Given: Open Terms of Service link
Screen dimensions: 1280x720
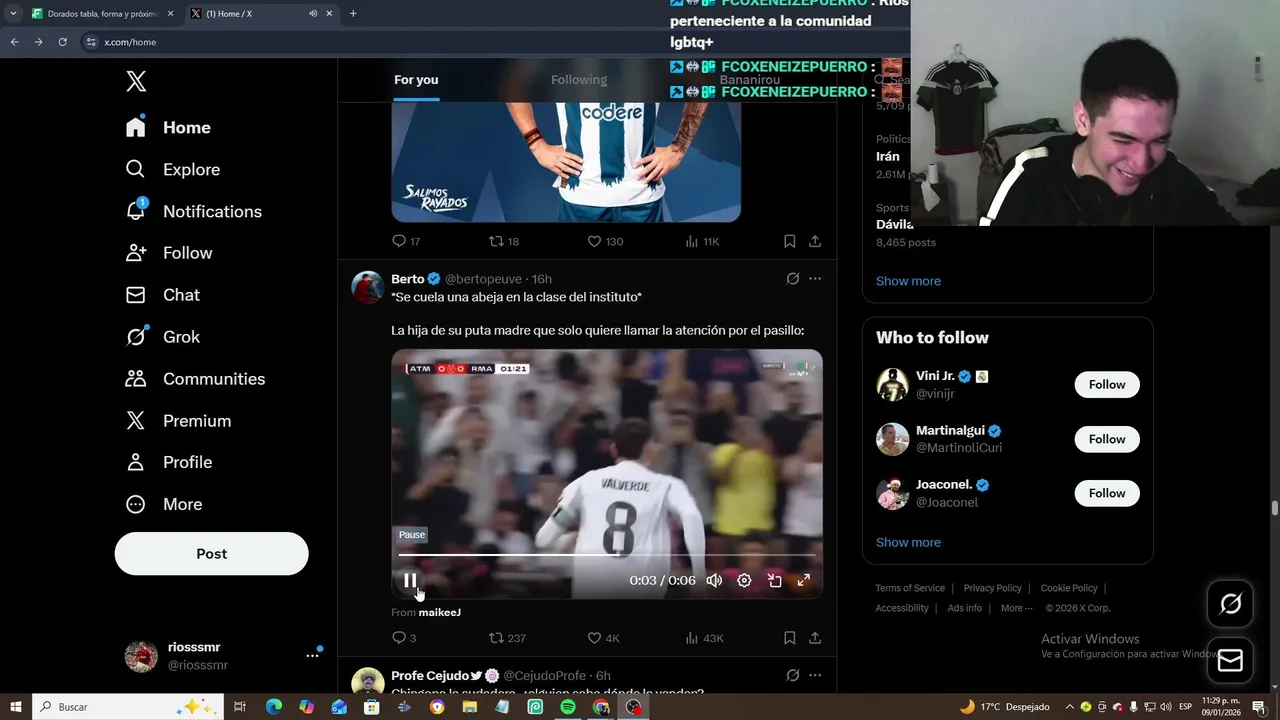Looking at the screenshot, I should 910,588.
